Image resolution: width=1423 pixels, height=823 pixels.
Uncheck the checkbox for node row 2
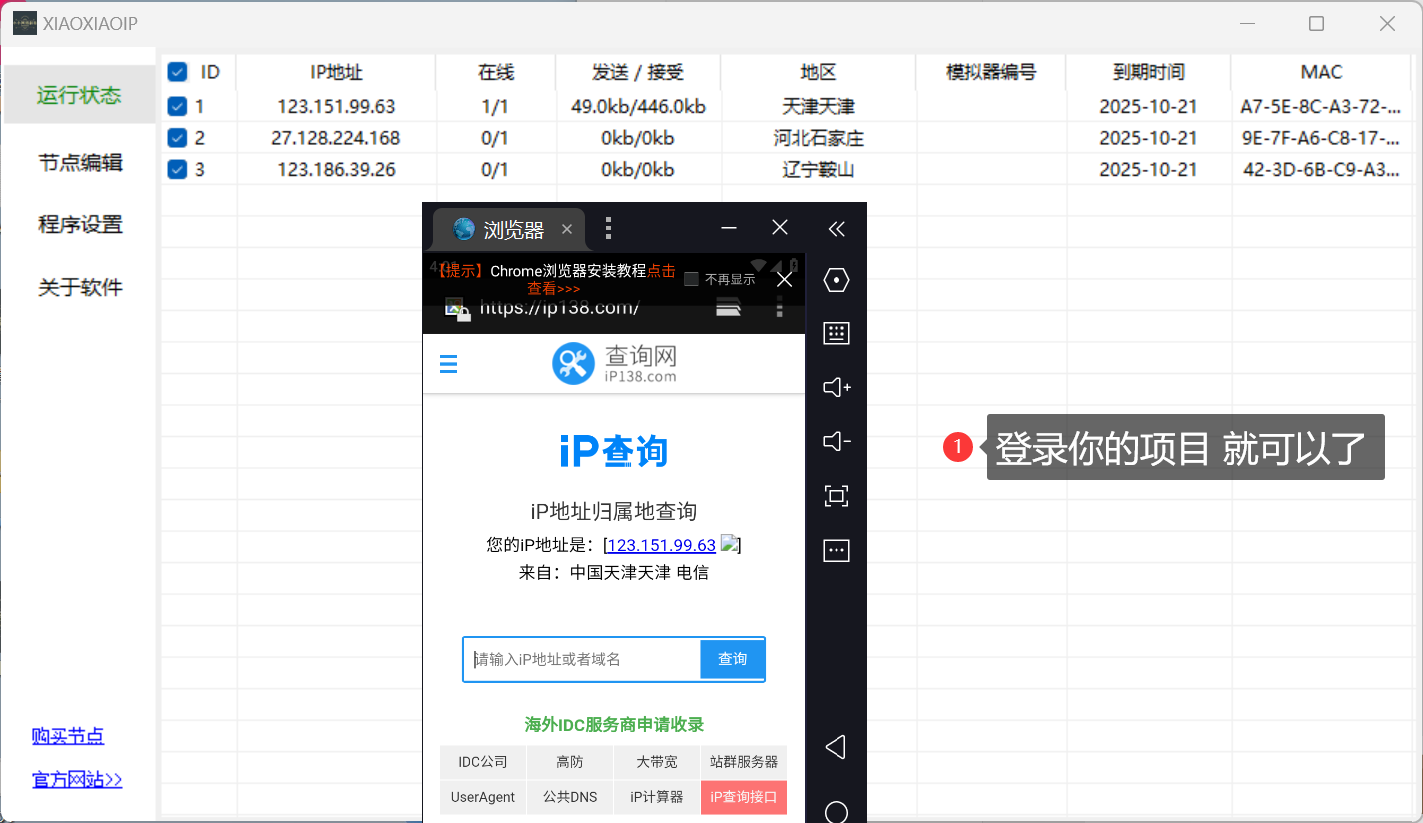pyautogui.click(x=177, y=138)
